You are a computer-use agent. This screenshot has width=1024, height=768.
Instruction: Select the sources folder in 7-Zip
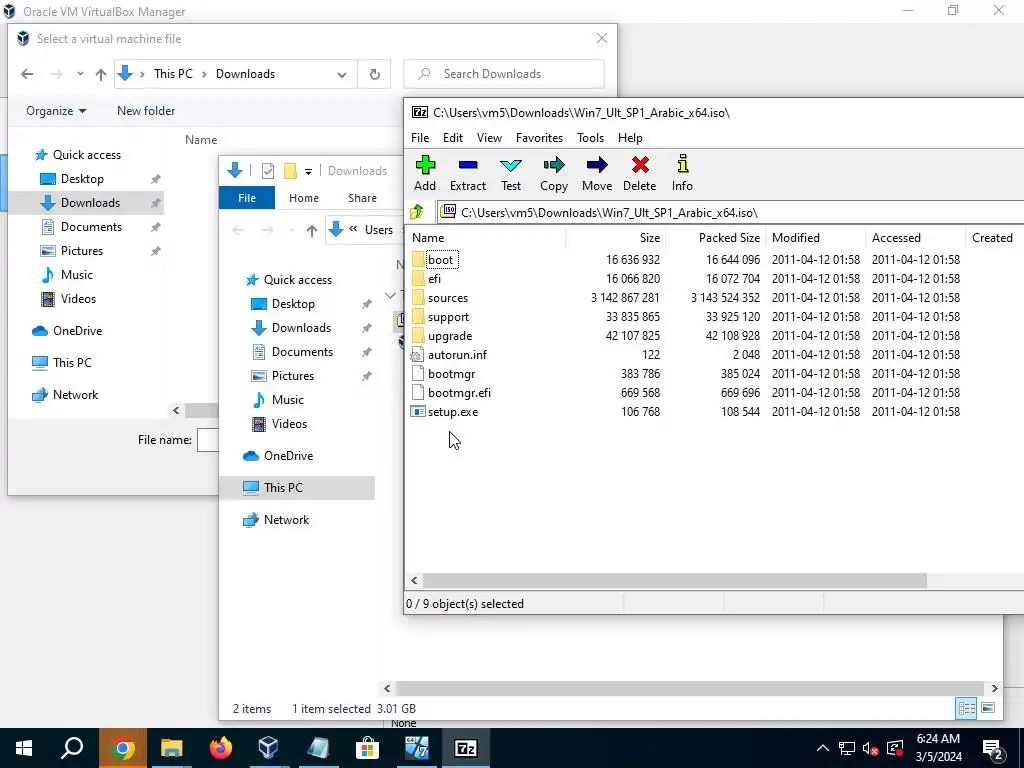447,298
